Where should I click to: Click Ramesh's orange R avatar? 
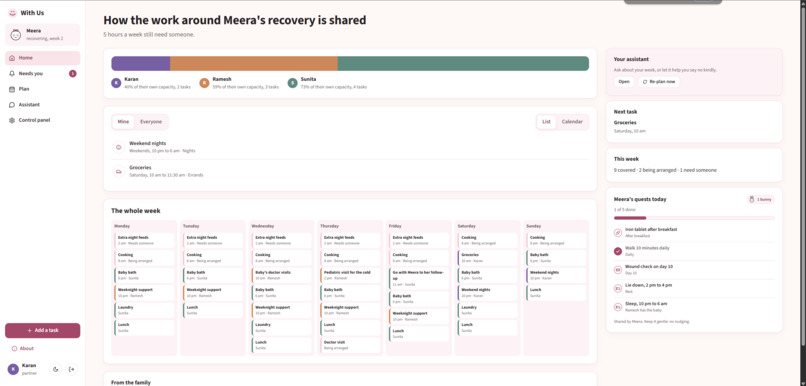point(204,83)
